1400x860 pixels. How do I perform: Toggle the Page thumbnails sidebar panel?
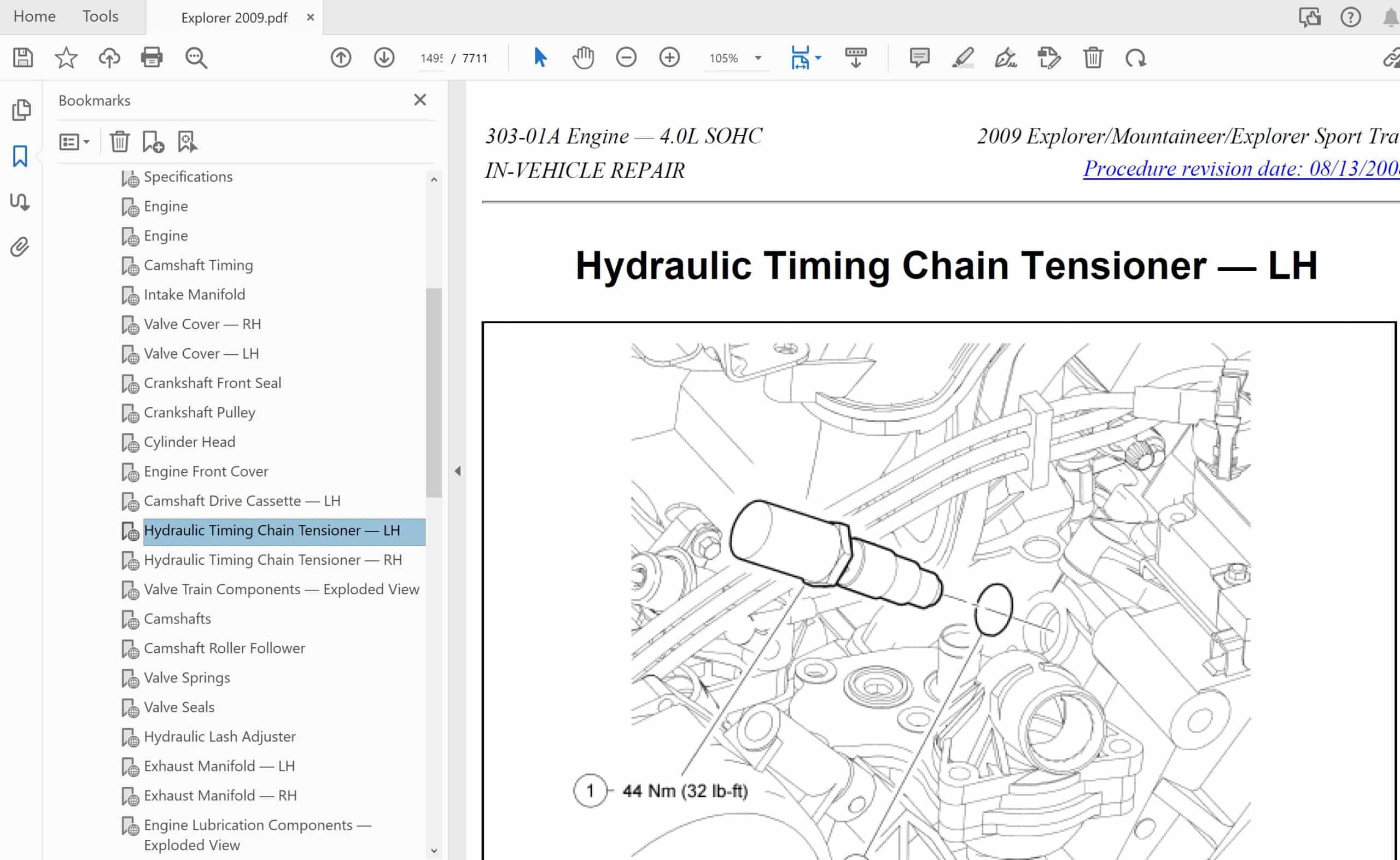coord(21,110)
